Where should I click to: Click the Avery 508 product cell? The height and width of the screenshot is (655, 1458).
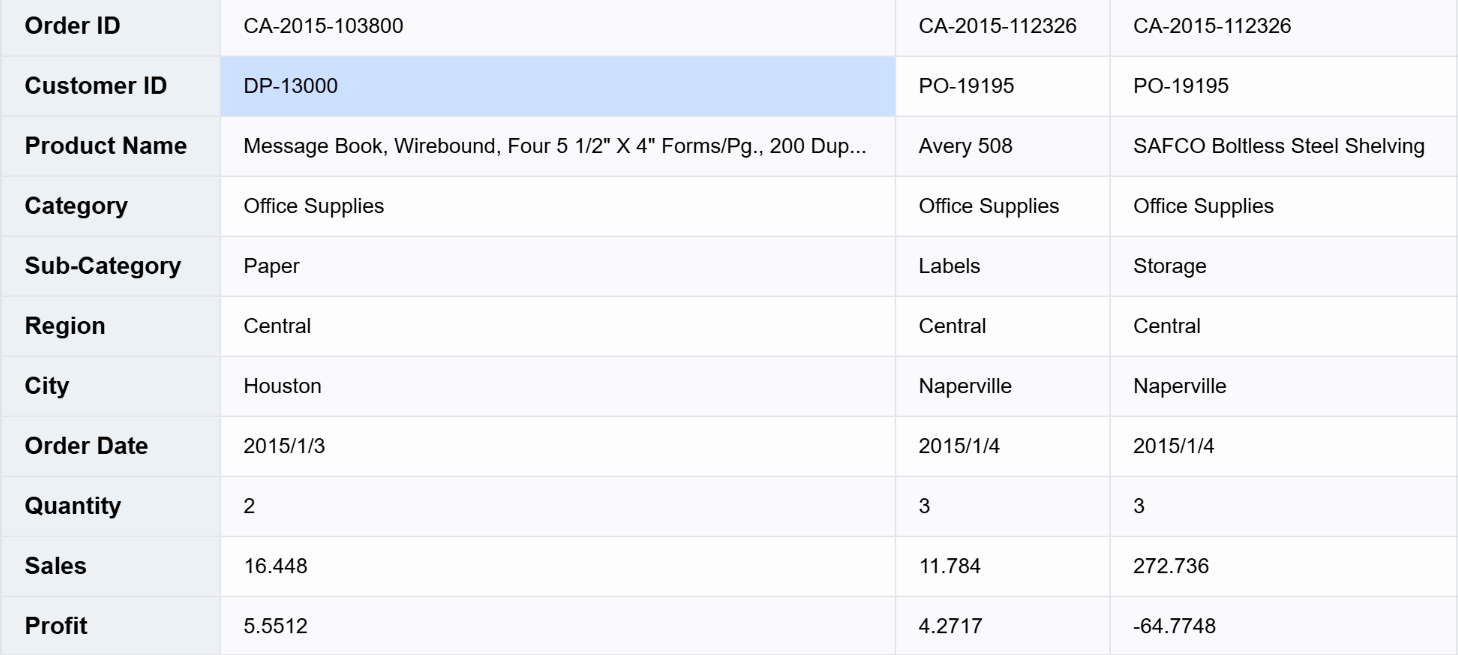[1002, 146]
